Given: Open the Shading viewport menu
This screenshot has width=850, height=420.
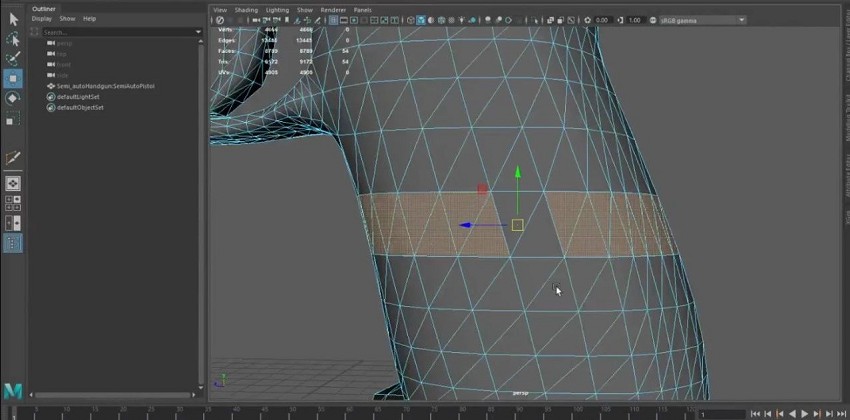Looking at the screenshot, I should pos(246,9).
